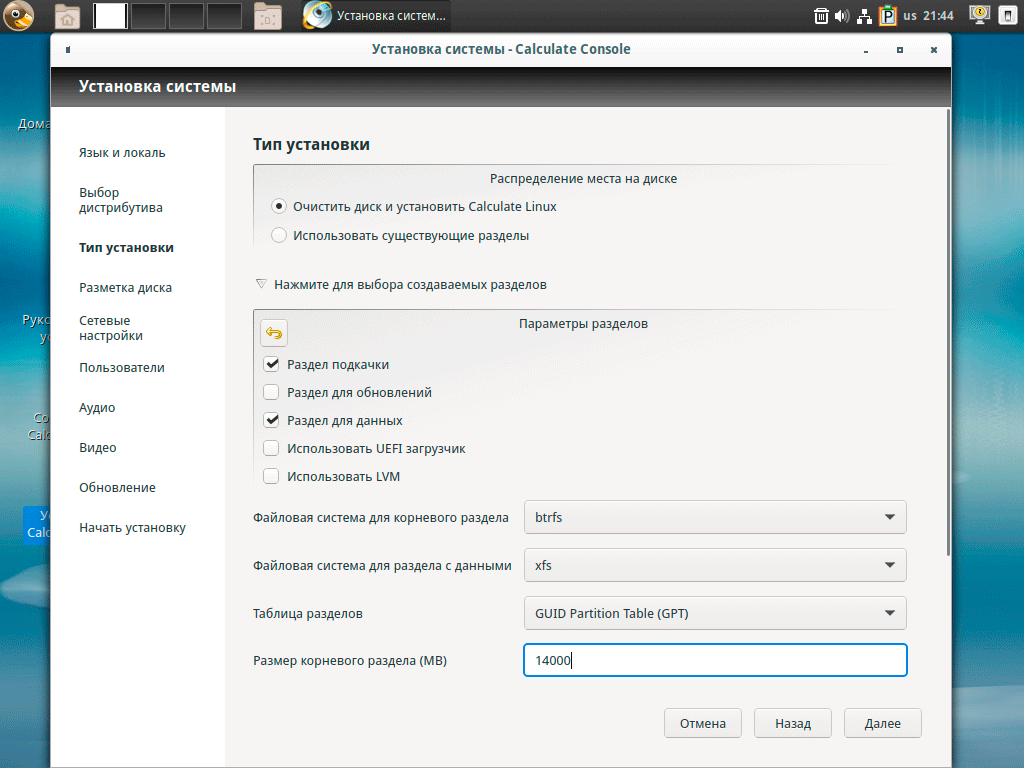Click the 'Отмена' button

tap(703, 724)
